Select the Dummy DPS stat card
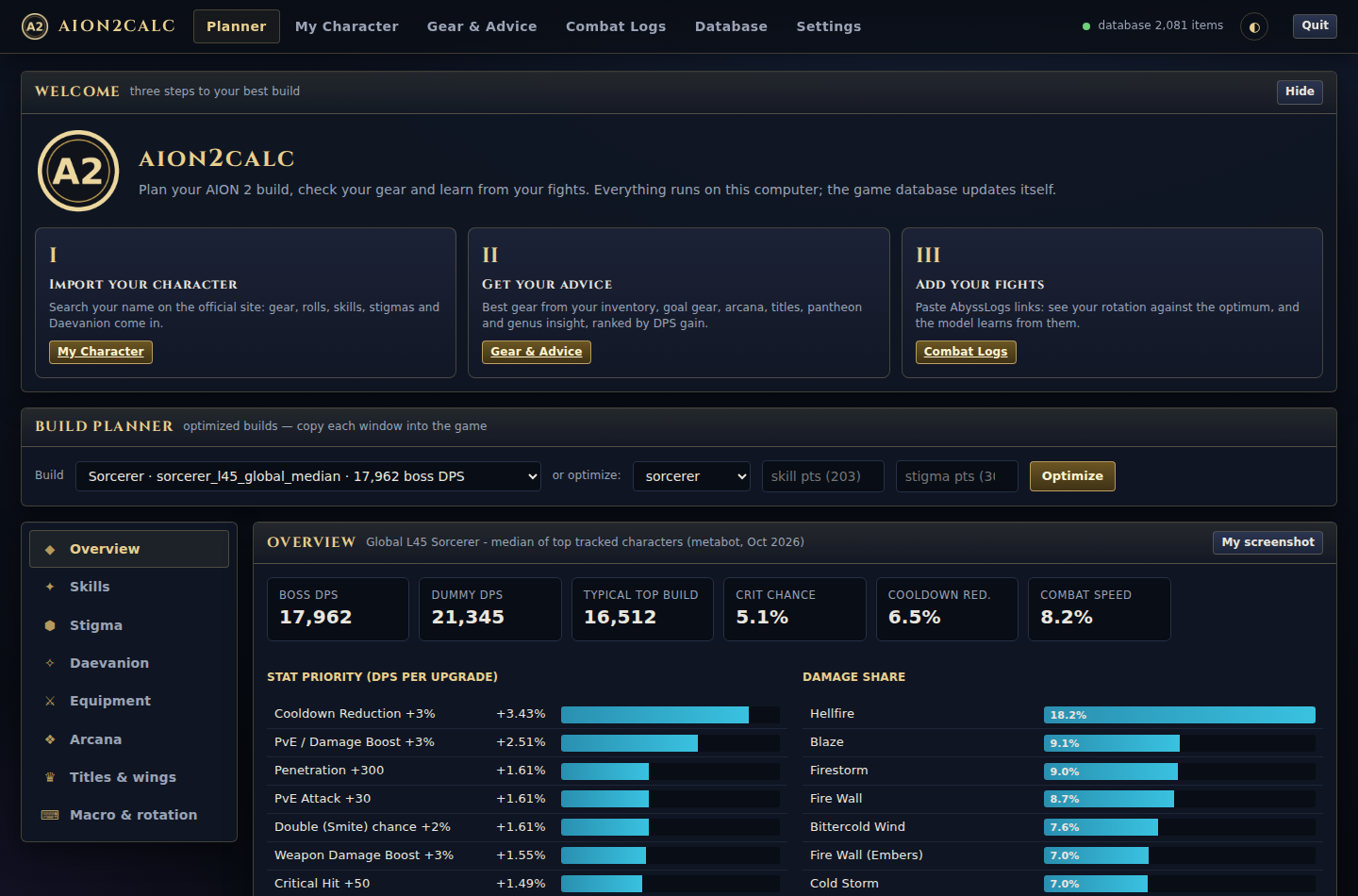Image resolution: width=1358 pixels, height=896 pixels. (490, 609)
